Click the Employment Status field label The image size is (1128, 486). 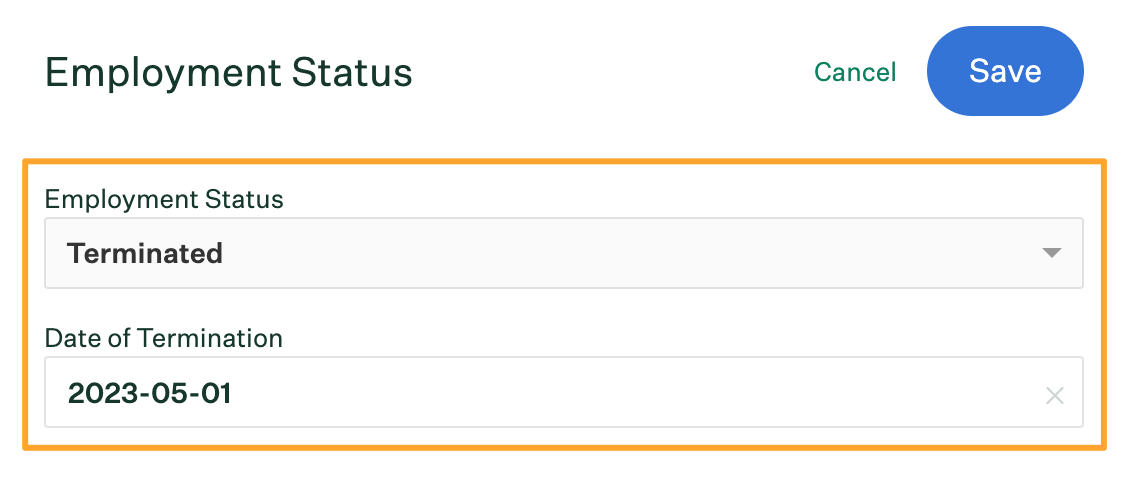(x=164, y=198)
